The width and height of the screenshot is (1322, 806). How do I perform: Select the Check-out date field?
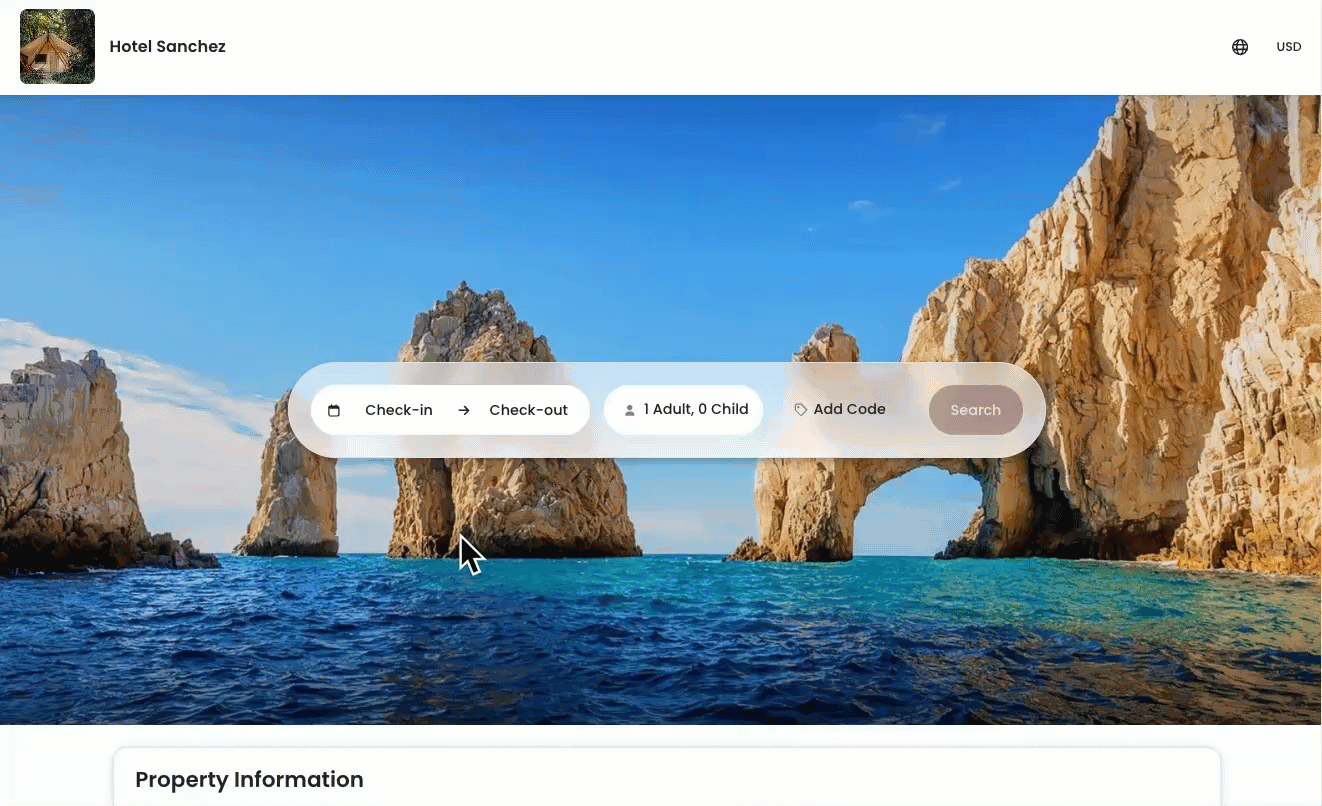click(528, 410)
